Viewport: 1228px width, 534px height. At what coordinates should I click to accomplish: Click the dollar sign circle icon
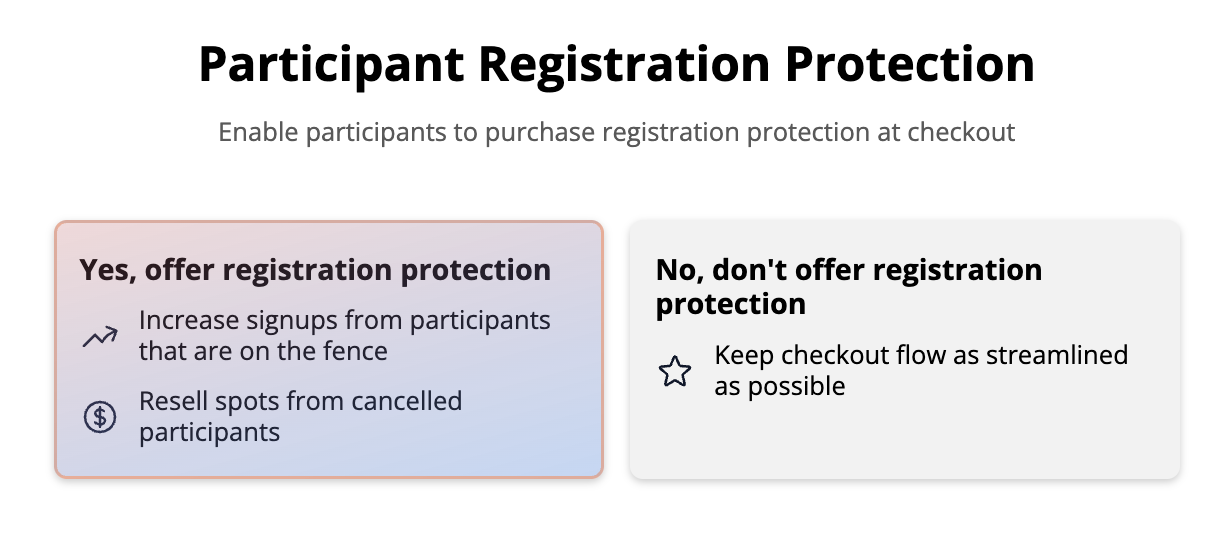click(99, 417)
